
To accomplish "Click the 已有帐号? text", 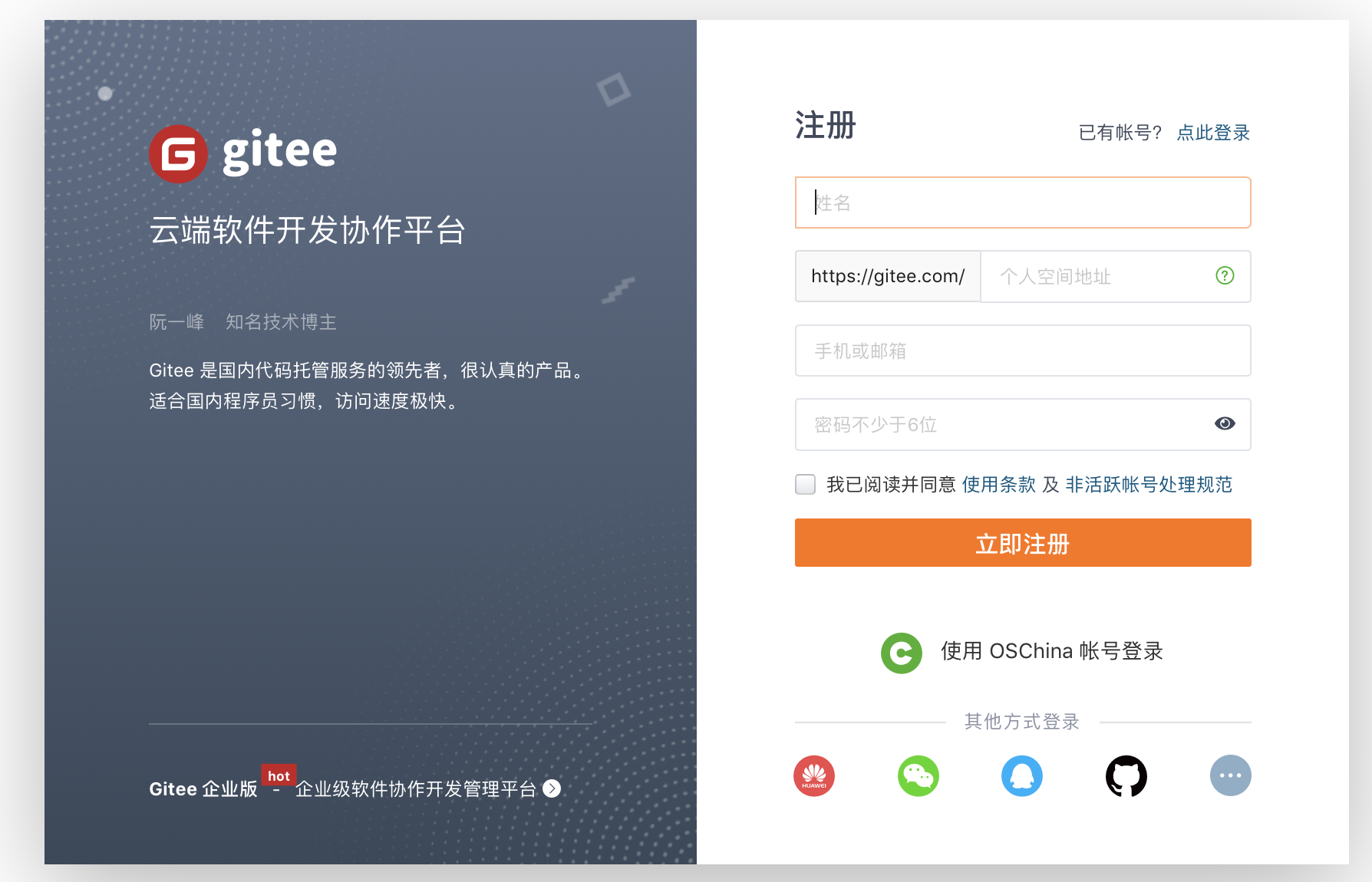I will [1120, 133].
